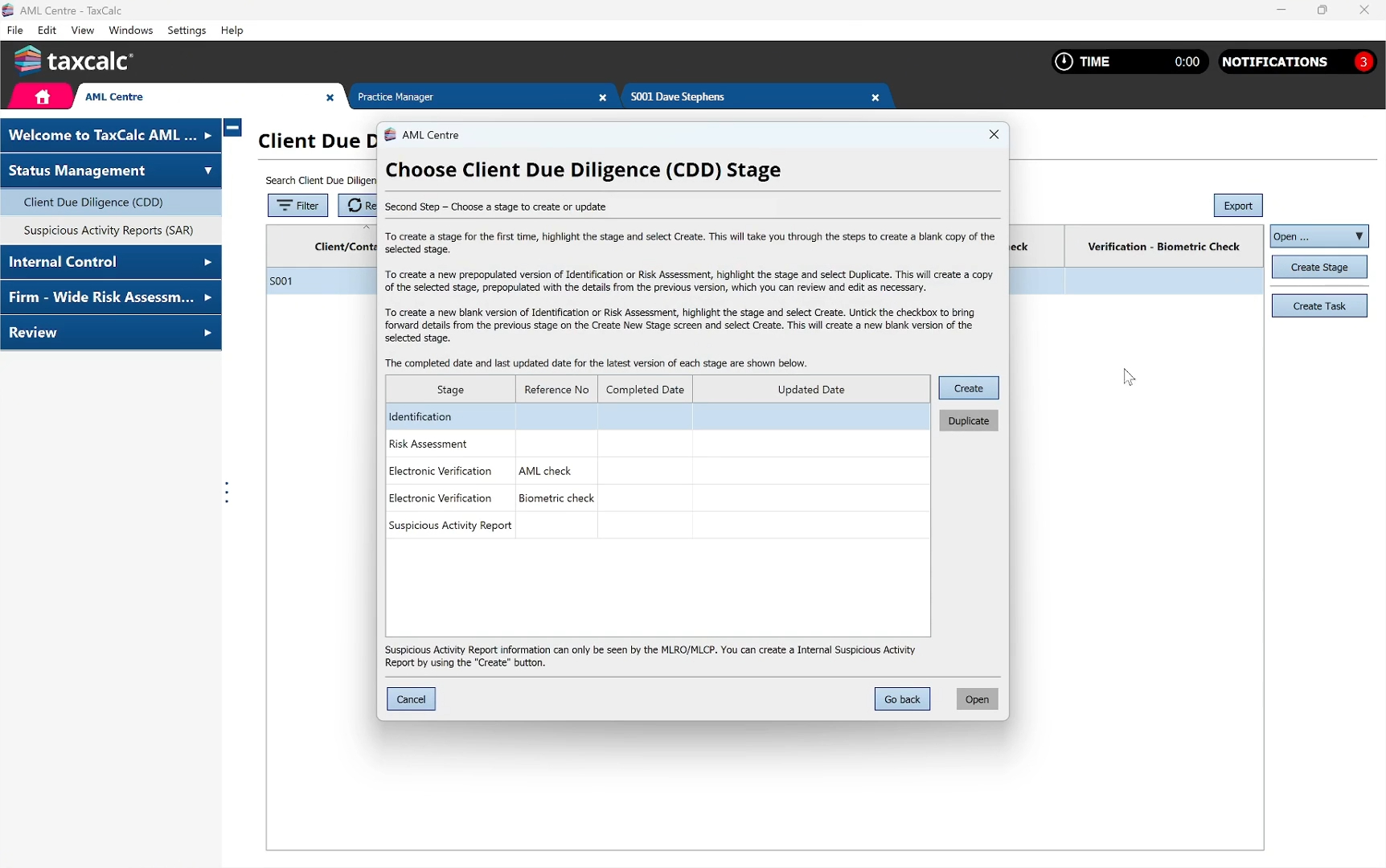
Task: Close the AML Centre tab
Action: 330,97
